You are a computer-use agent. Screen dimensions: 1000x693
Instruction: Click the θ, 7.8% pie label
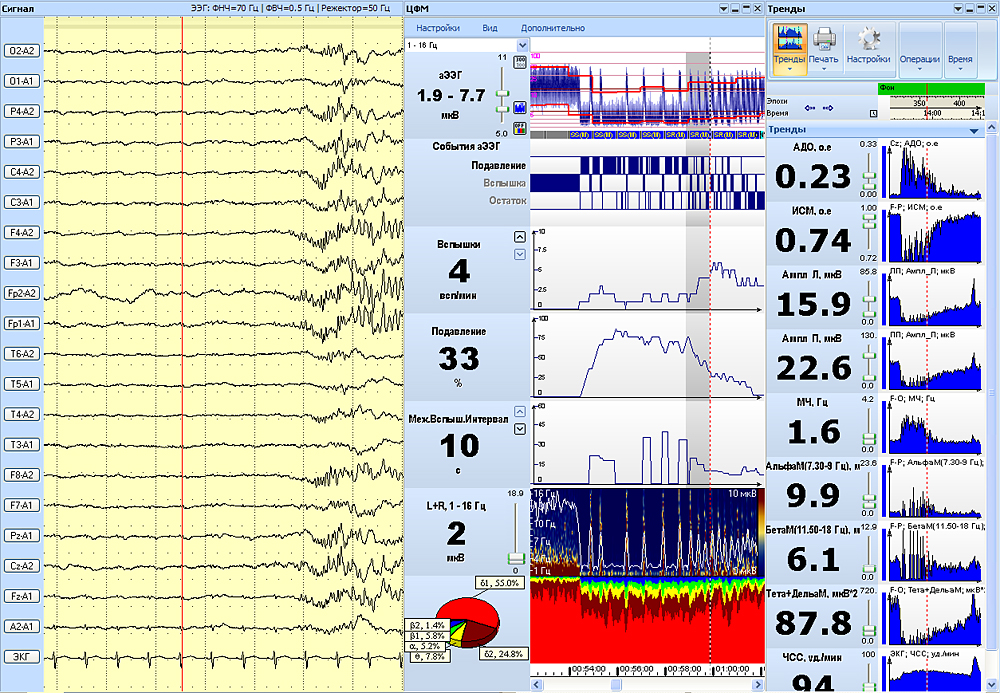coord(430,656)
